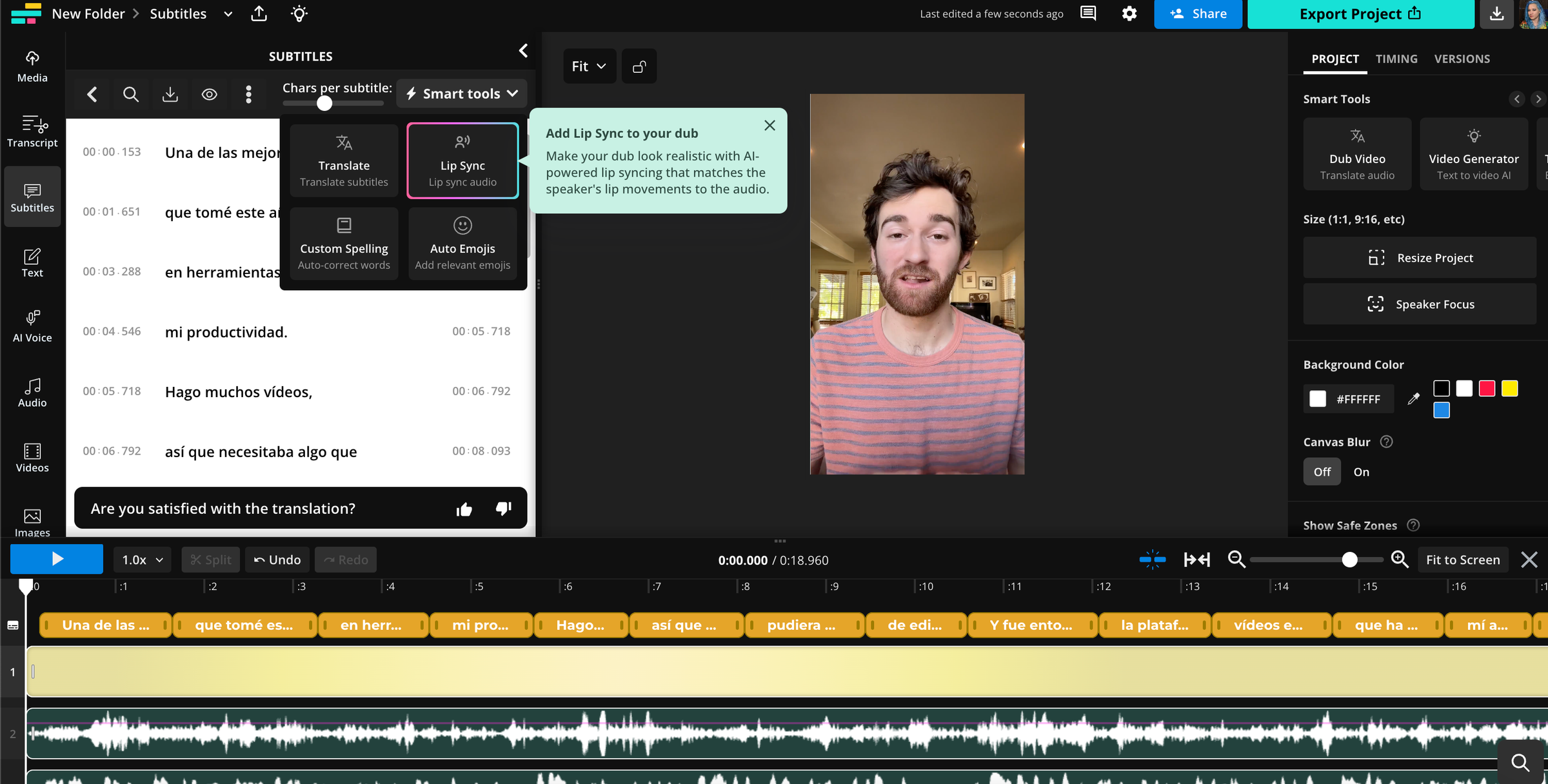Expand the Smart tools dropdown
This screenshot has height=784, width=1548.
[461, 93]
